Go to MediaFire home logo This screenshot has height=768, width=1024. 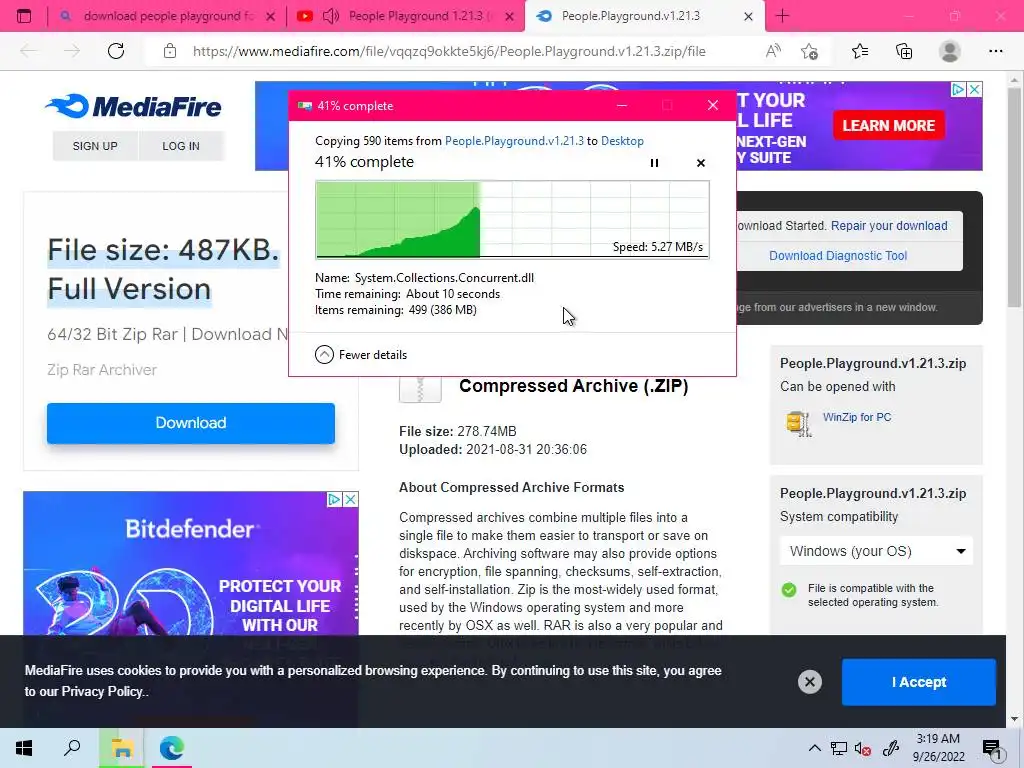pos(133,106)
